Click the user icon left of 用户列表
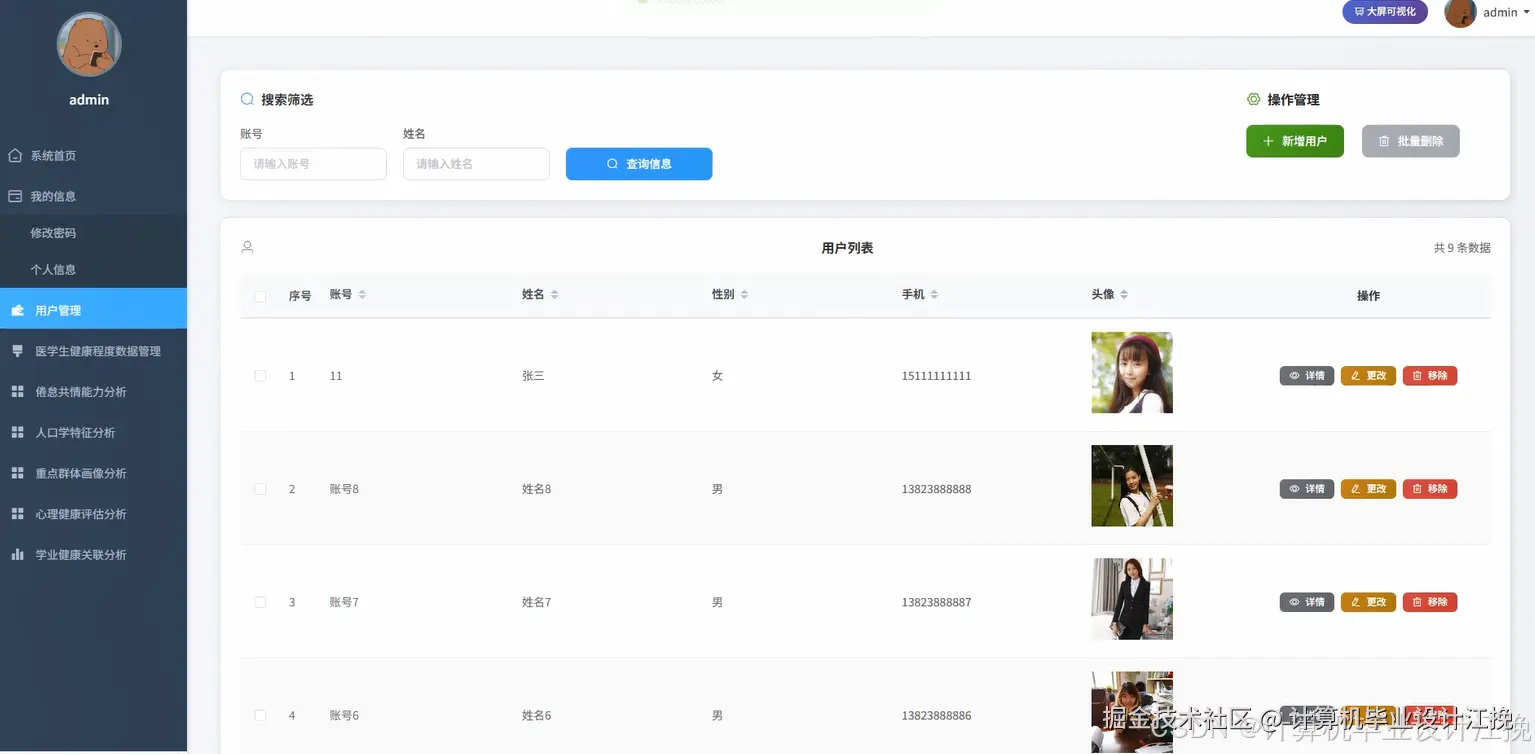The width and height of the screenshot is (1535, 754). 247,247
